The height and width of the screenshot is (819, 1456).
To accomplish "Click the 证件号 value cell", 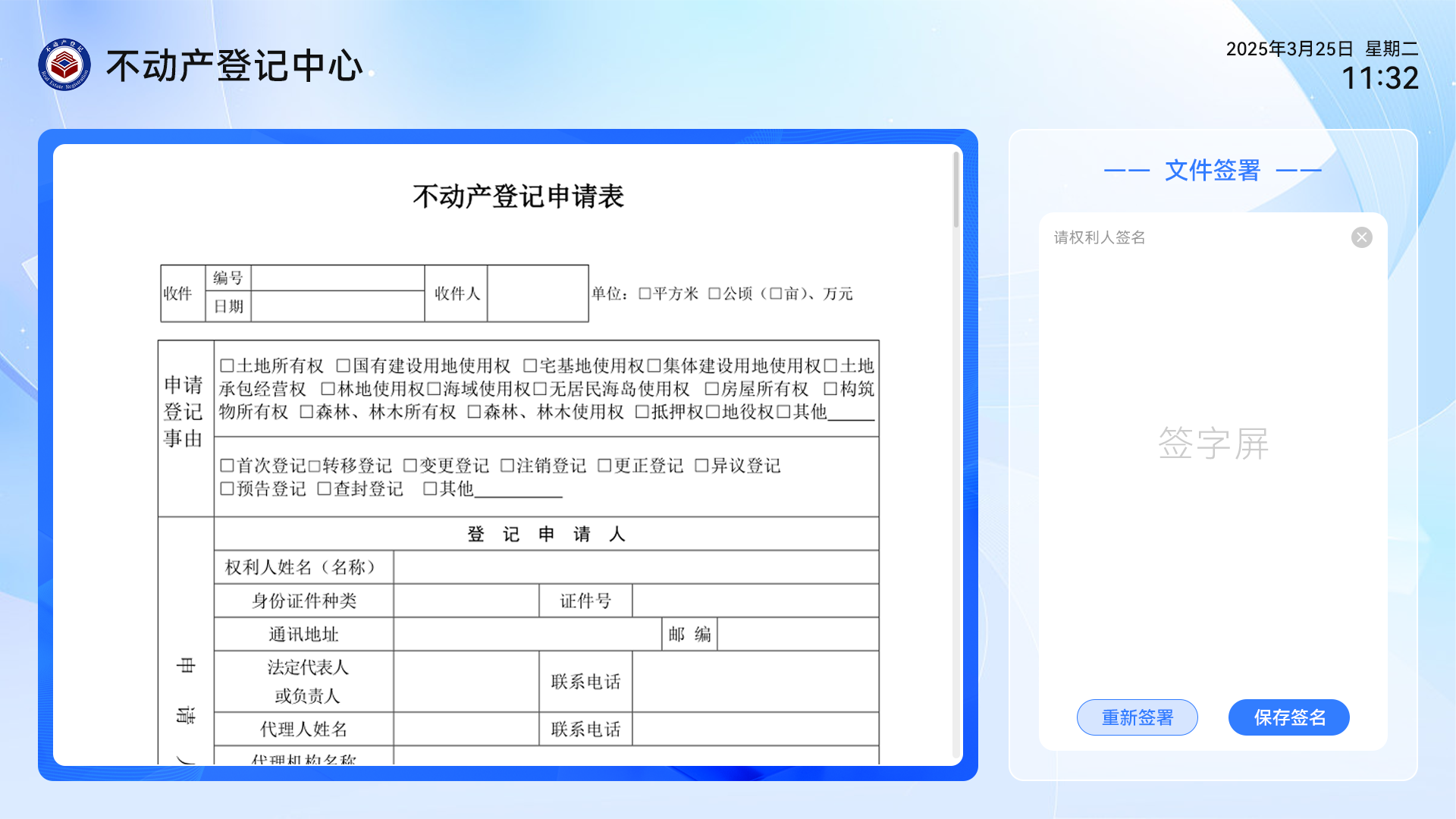I will tap(755, 601).
